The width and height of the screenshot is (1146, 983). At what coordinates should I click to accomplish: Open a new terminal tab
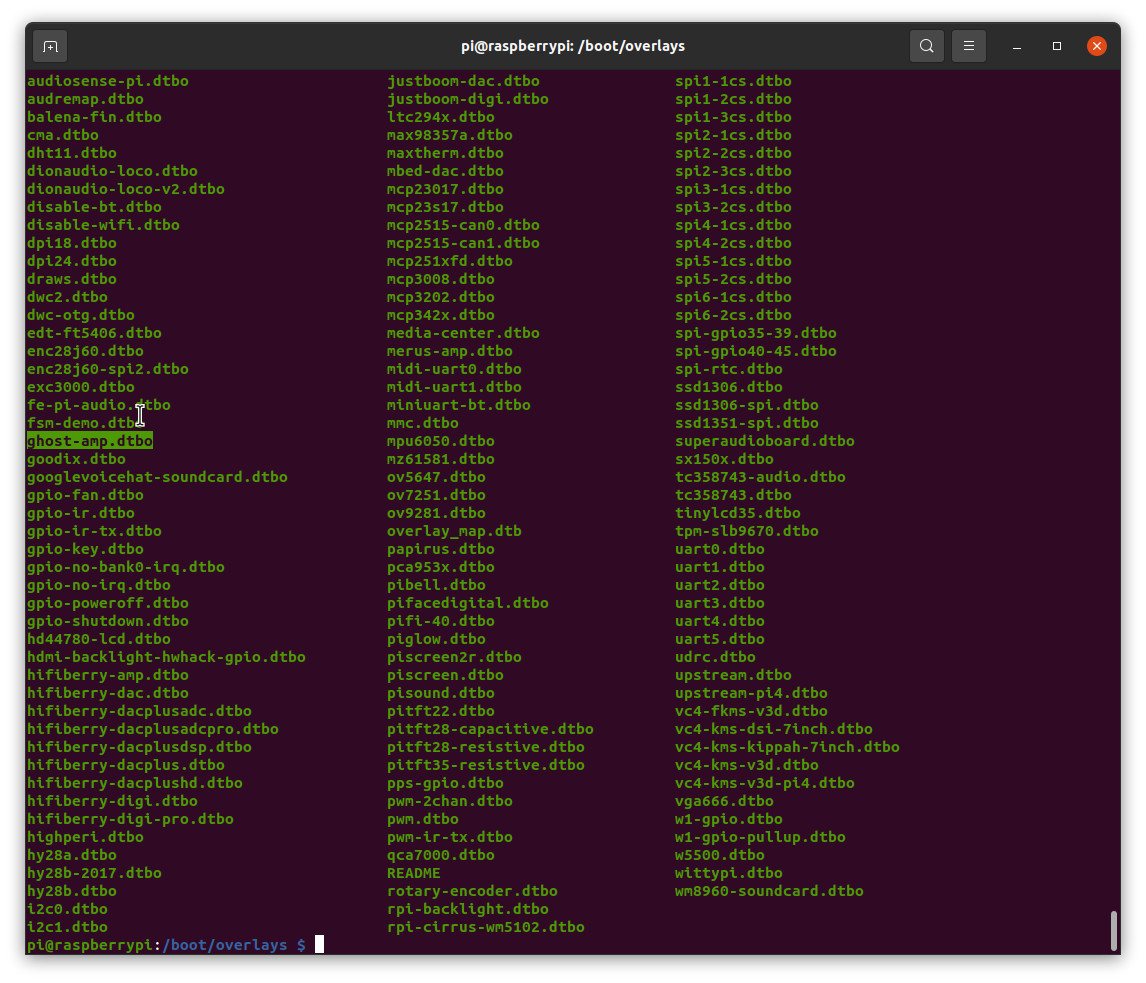pyautogui.click(x=50, y=46)
